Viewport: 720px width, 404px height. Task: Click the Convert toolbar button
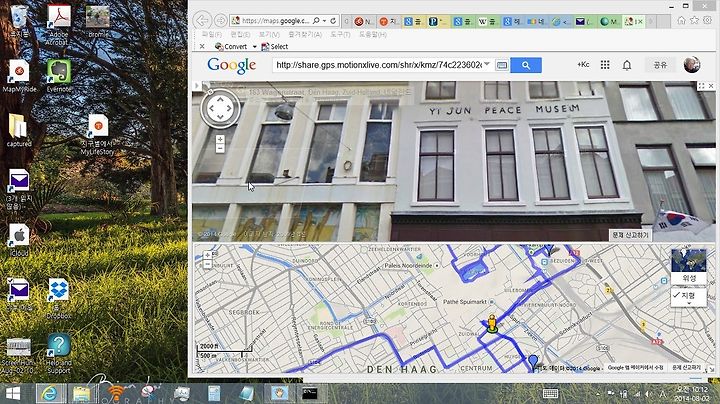point(231,46)
